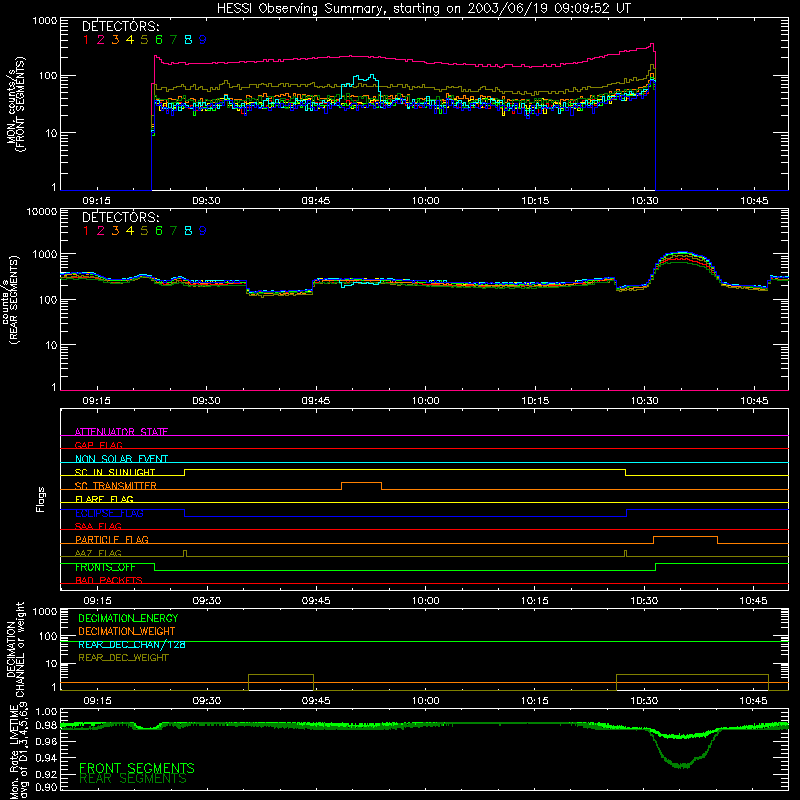
Task: Click the SAA_FLAG label
Action: pos(98,526)
